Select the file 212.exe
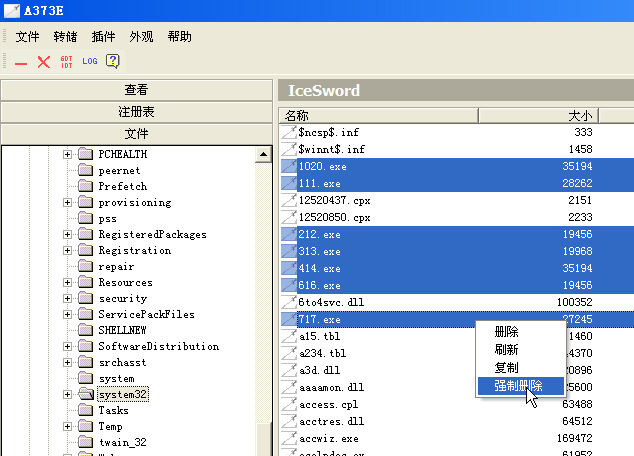Viewport: 634px width, 456px height. (319, 234)
